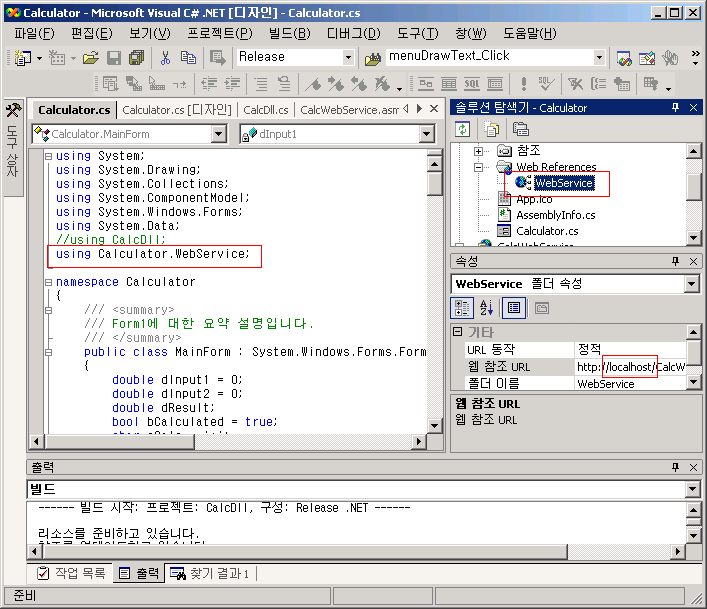Click the Show All Files icon in Solution Explorer

click(491, 129)
